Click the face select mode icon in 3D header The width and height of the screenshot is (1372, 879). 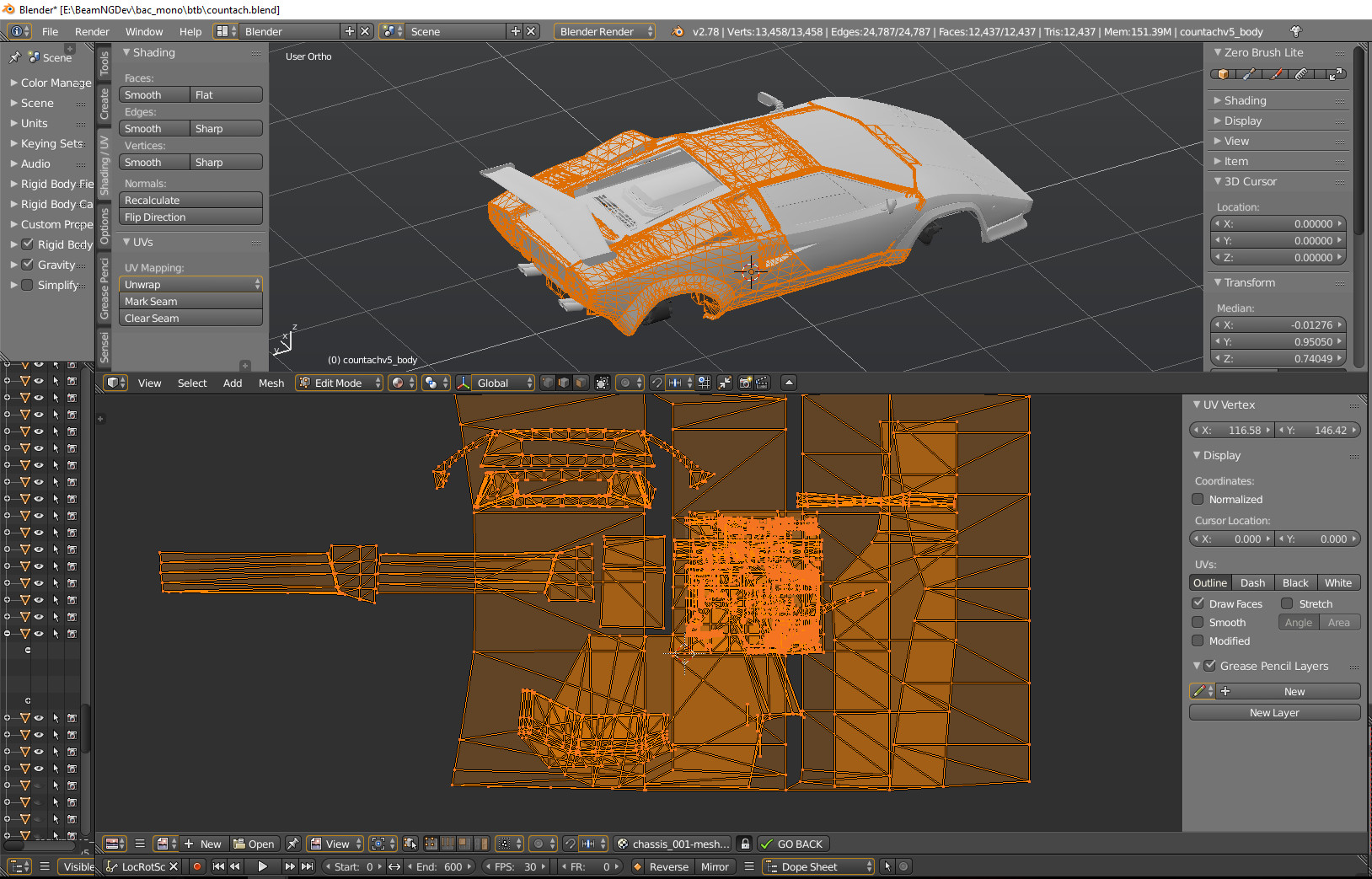tap(580, 383)
